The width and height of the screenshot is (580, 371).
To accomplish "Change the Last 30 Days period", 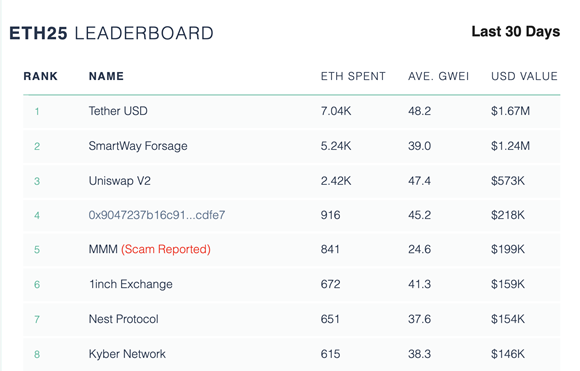I will pyautogui.click(x=516, y=31).
